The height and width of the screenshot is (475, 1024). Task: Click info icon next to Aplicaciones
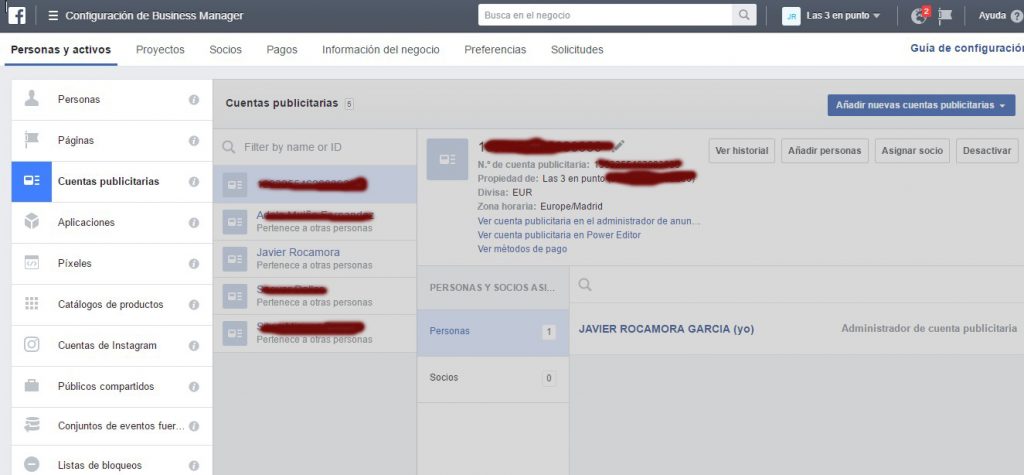194,223
